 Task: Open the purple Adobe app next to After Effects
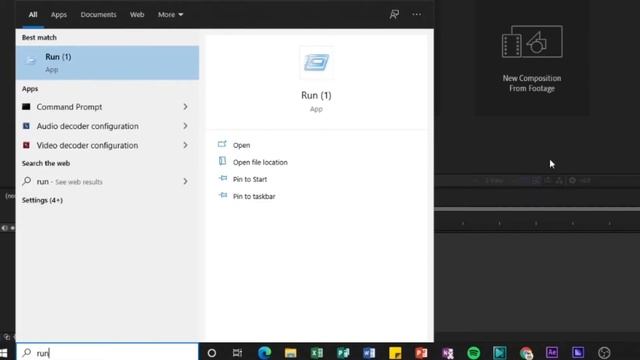578,352
